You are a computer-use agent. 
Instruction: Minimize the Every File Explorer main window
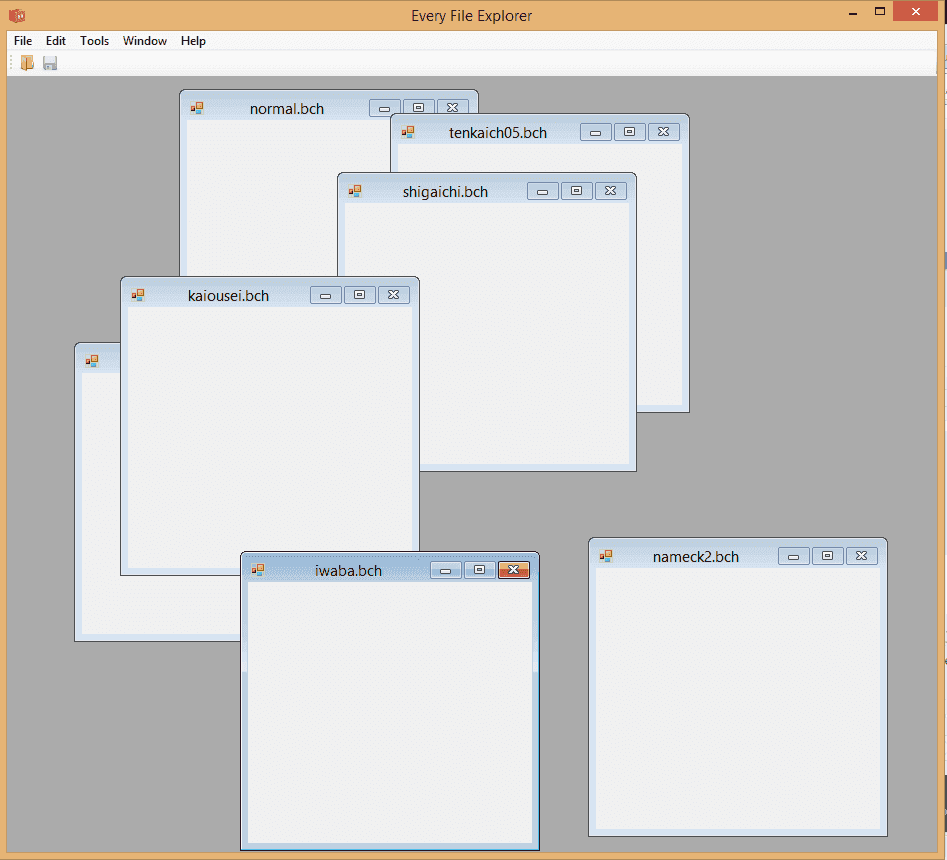point(853,12)
